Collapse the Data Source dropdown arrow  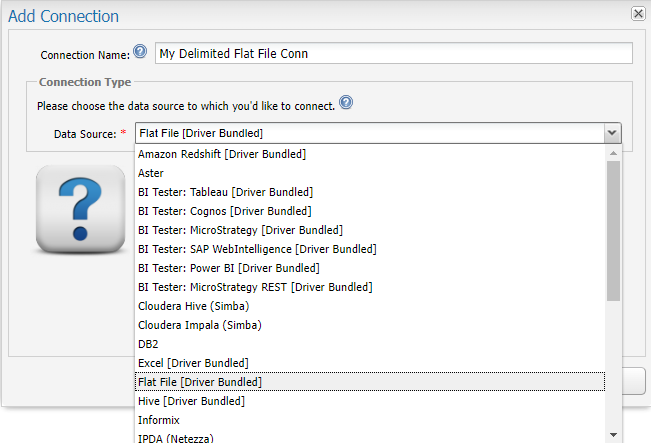pyautogui.click(x=612, y=133)
